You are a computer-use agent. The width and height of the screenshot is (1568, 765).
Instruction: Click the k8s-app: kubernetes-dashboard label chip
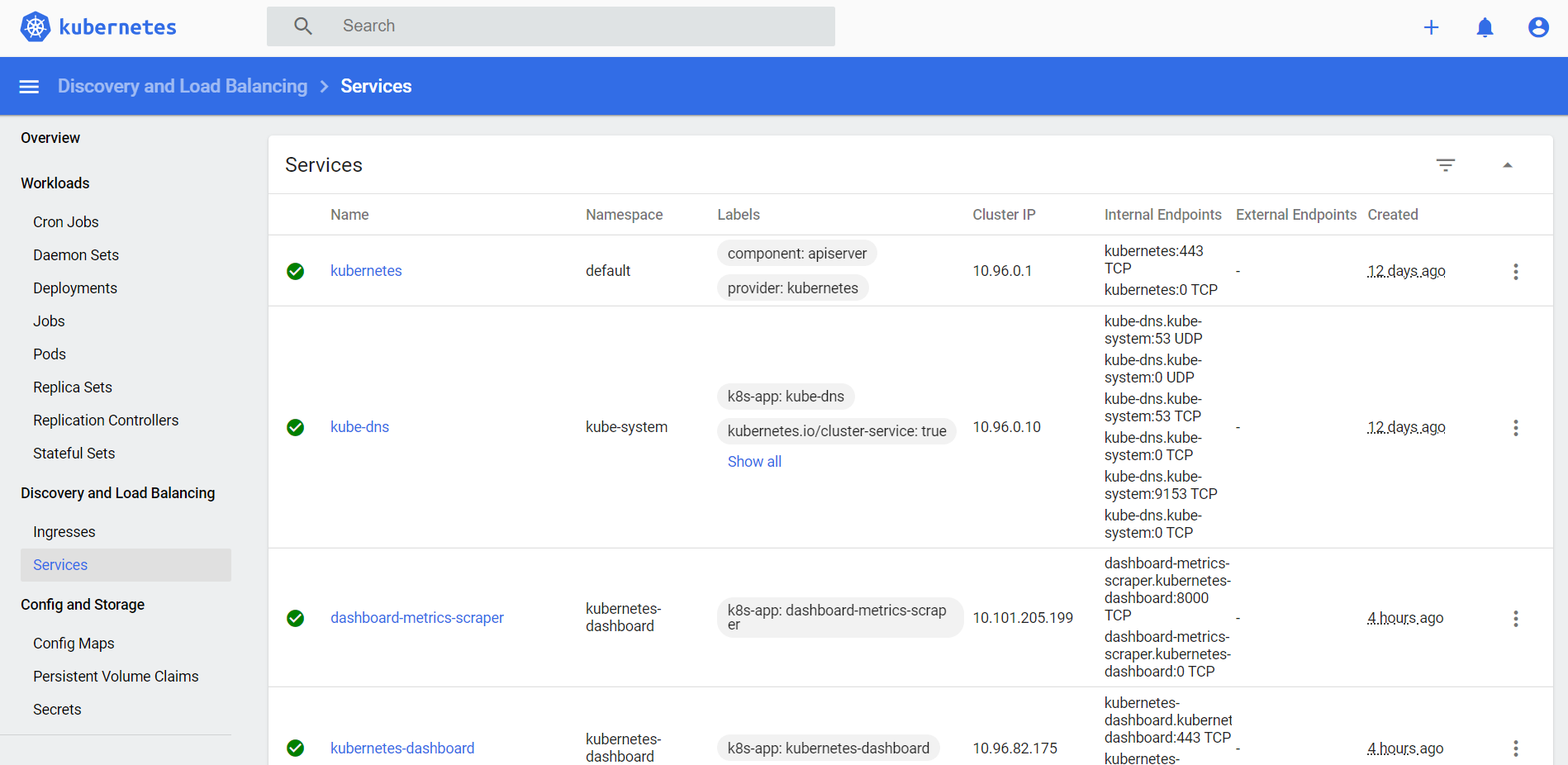click(x=829, y=748)
